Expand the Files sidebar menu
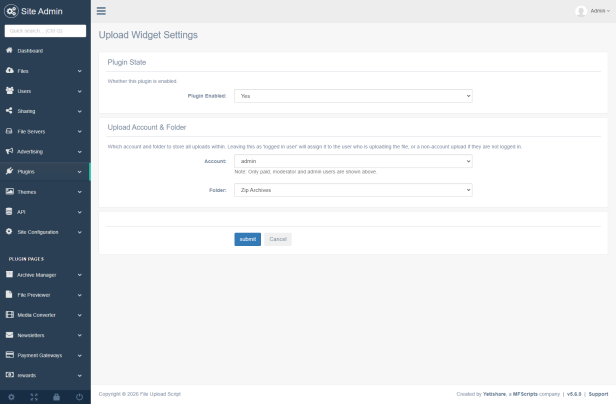This screenshot has width=616, height=404. 45,71
